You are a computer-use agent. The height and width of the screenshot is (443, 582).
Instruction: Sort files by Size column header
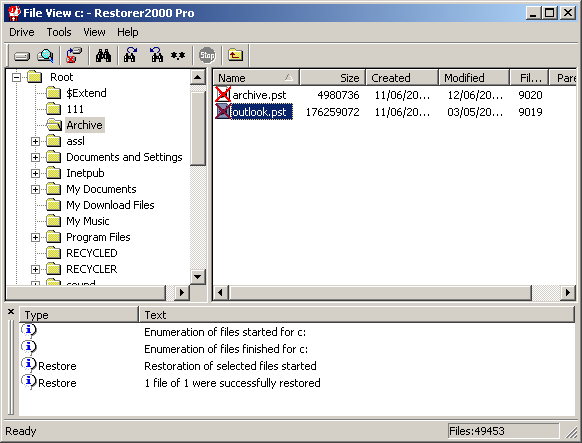click(333, 78)
